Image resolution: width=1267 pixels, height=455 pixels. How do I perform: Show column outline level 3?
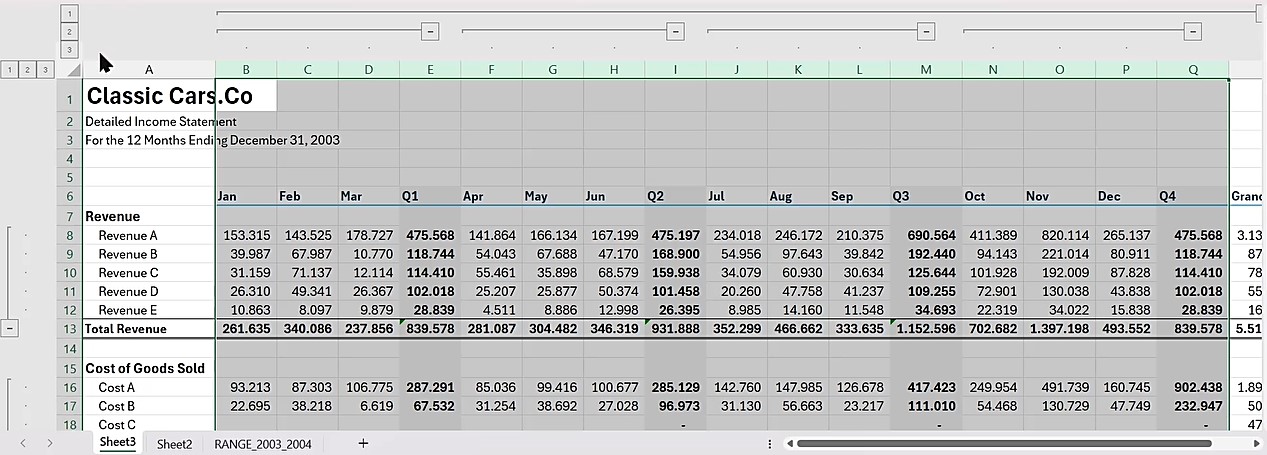point(69,49)
